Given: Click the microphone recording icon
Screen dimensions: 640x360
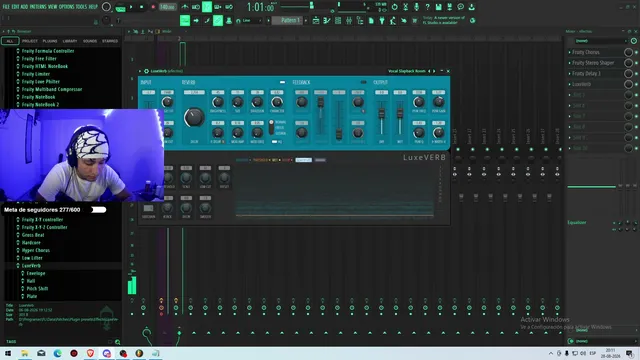Looking at the screenshot, I should click(416, 7).
